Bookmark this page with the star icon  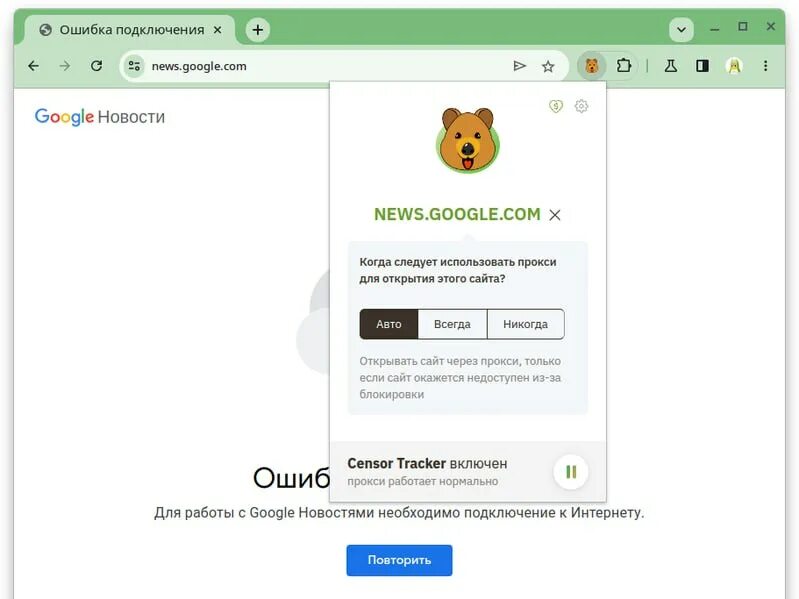tap(548, 66)
